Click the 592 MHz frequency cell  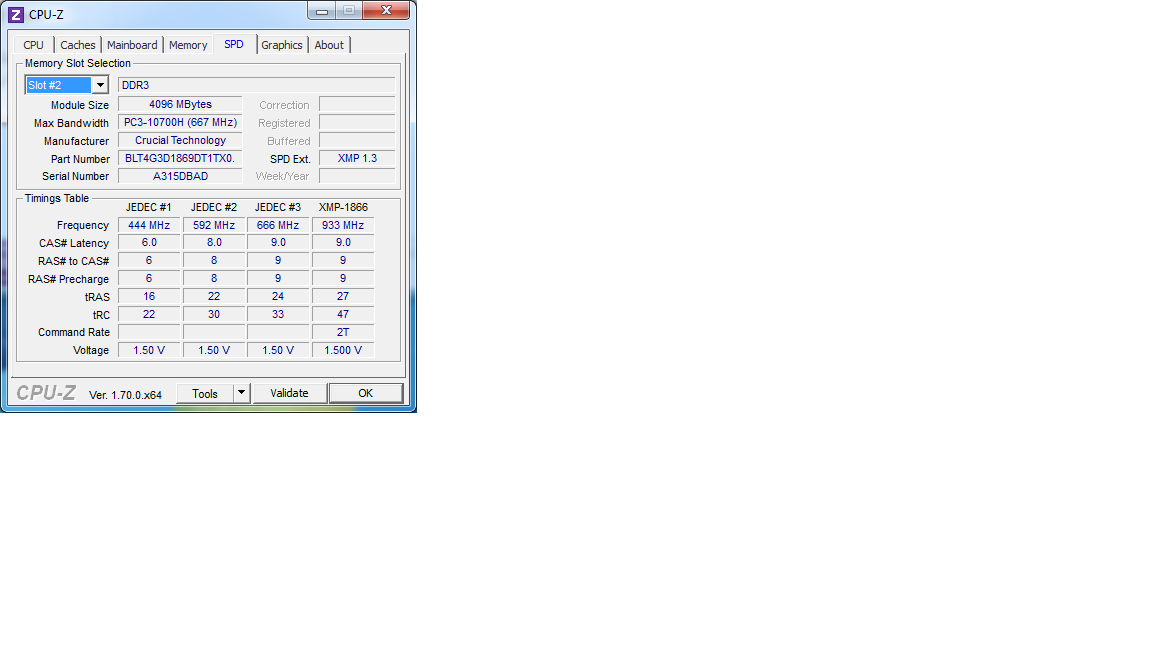214,226
